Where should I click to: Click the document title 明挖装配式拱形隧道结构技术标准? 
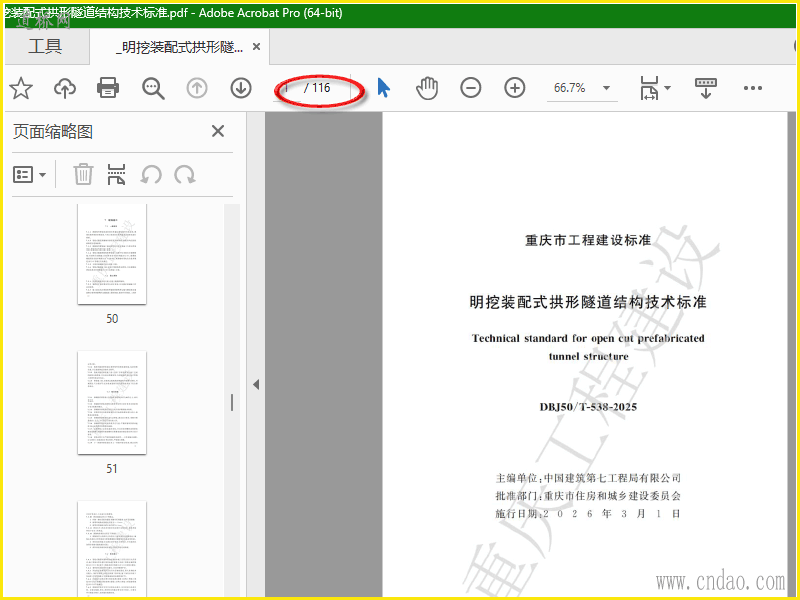(x=588, y=302)
